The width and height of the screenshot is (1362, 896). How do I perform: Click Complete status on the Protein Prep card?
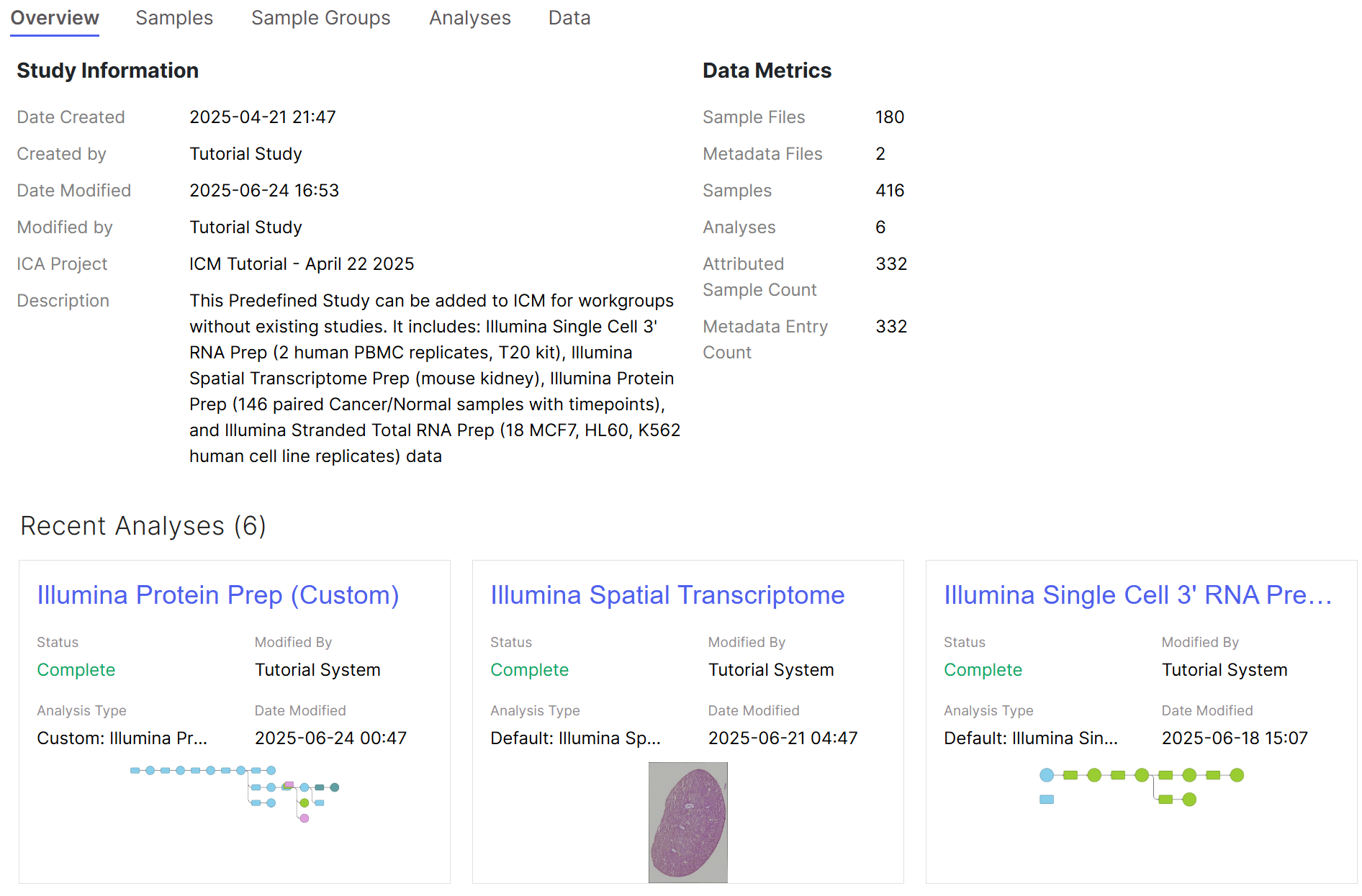pos(76,670)
